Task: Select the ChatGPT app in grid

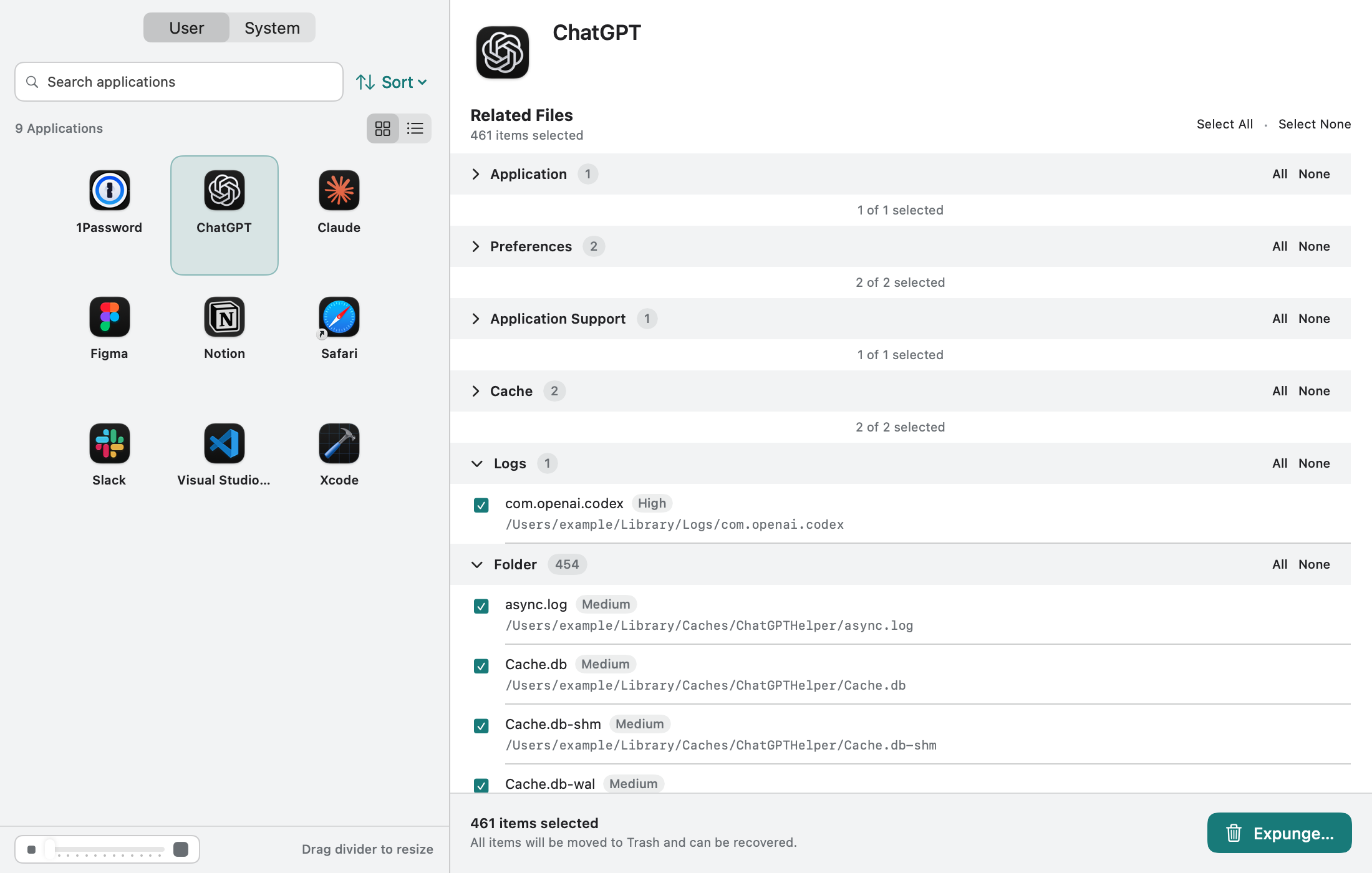Action: pyautogui.click(x=225, y=215)
